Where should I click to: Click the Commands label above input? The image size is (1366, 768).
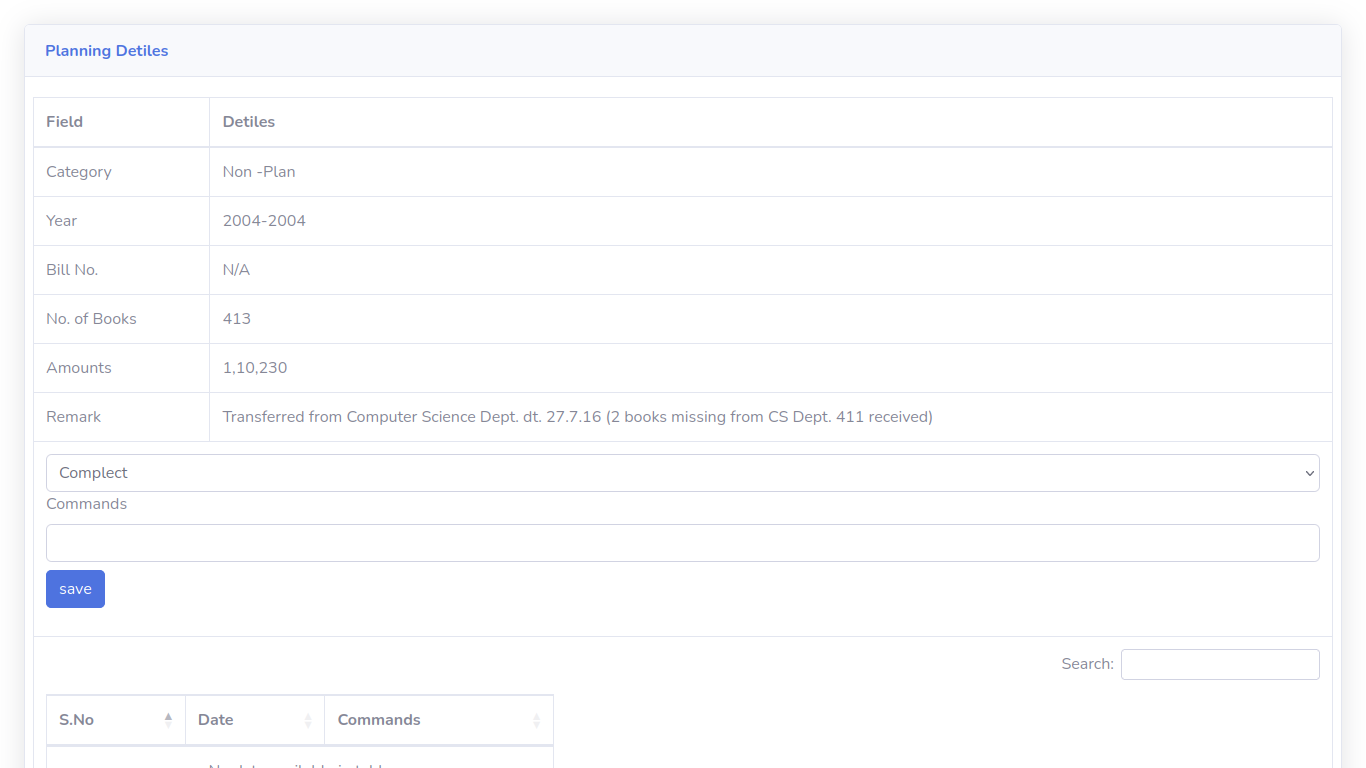pyautogui.click(x=86, y=504)
